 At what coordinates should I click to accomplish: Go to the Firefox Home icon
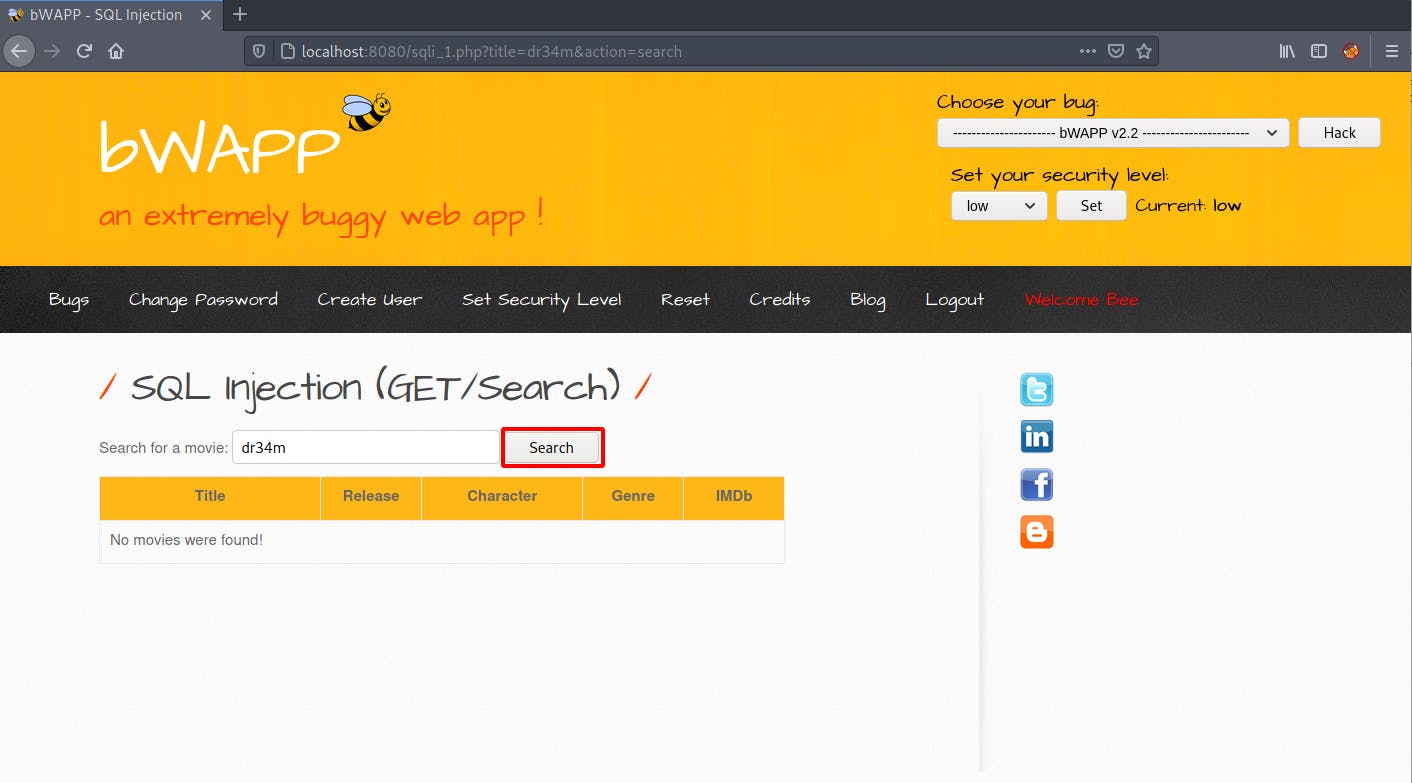point(116,51)
